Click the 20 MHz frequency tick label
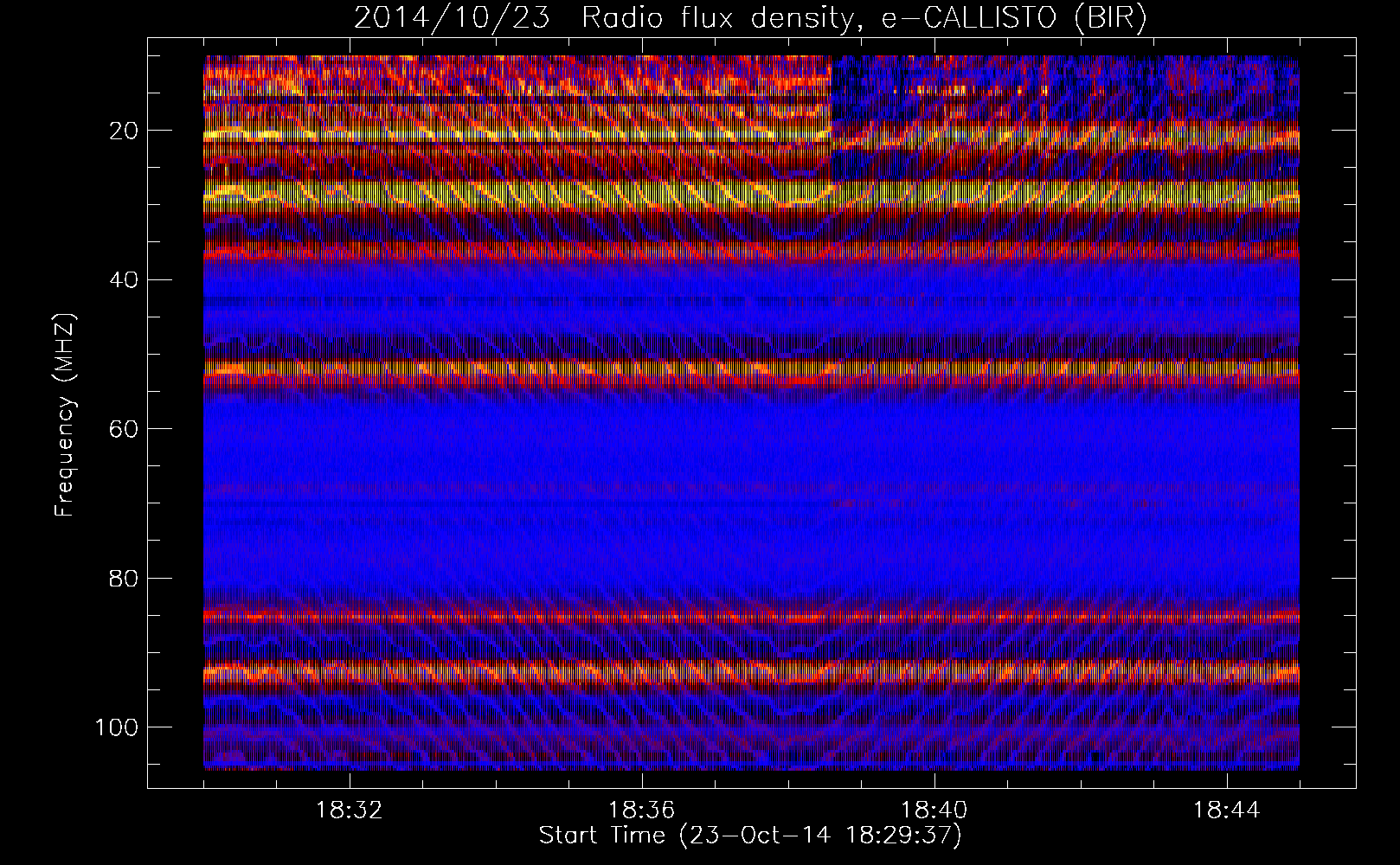The width and height of the screenshot is (1400, 865). point(124,131)
